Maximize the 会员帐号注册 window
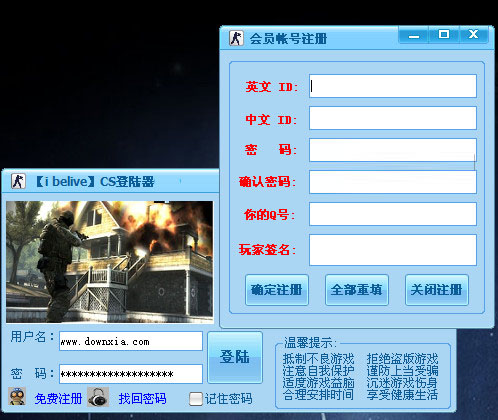The image size is (498, 420). pyautogui.click(x=444, y=35)
